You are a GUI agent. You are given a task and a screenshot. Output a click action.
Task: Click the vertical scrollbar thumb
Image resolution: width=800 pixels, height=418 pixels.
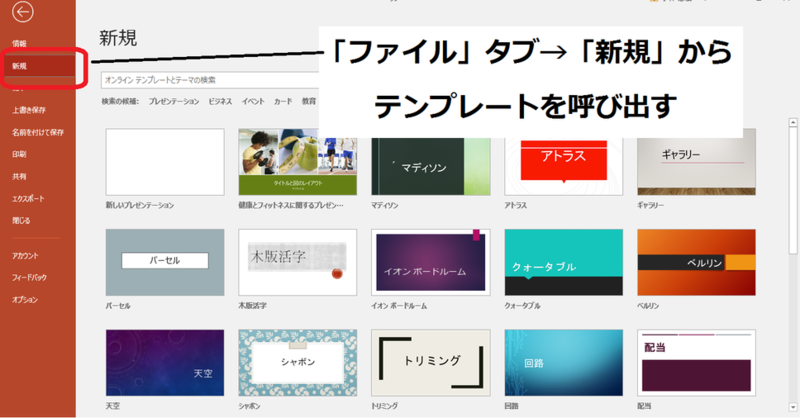793,189
